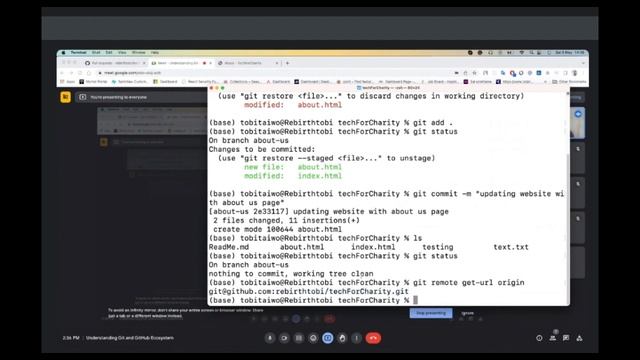Click the terminal prompt cursor line
640x360 pixels.
[x=313, y=300]
